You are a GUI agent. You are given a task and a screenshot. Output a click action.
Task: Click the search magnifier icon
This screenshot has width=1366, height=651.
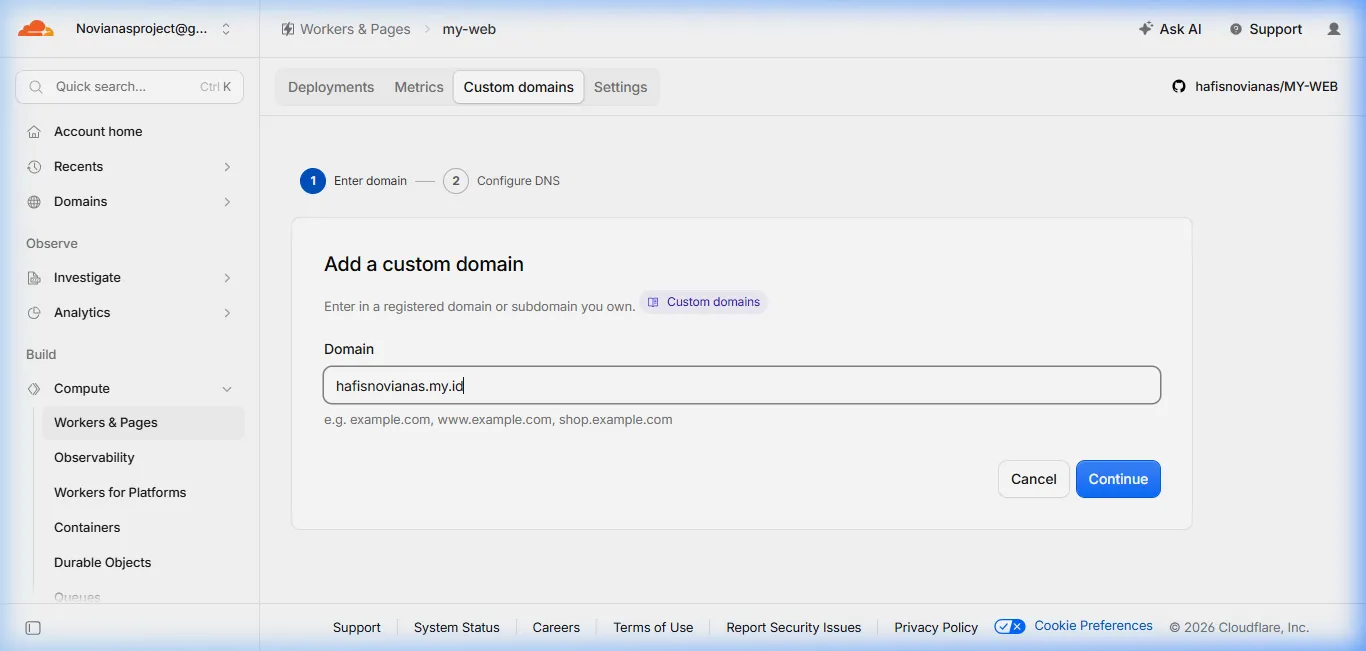click(x=36, y=87)
